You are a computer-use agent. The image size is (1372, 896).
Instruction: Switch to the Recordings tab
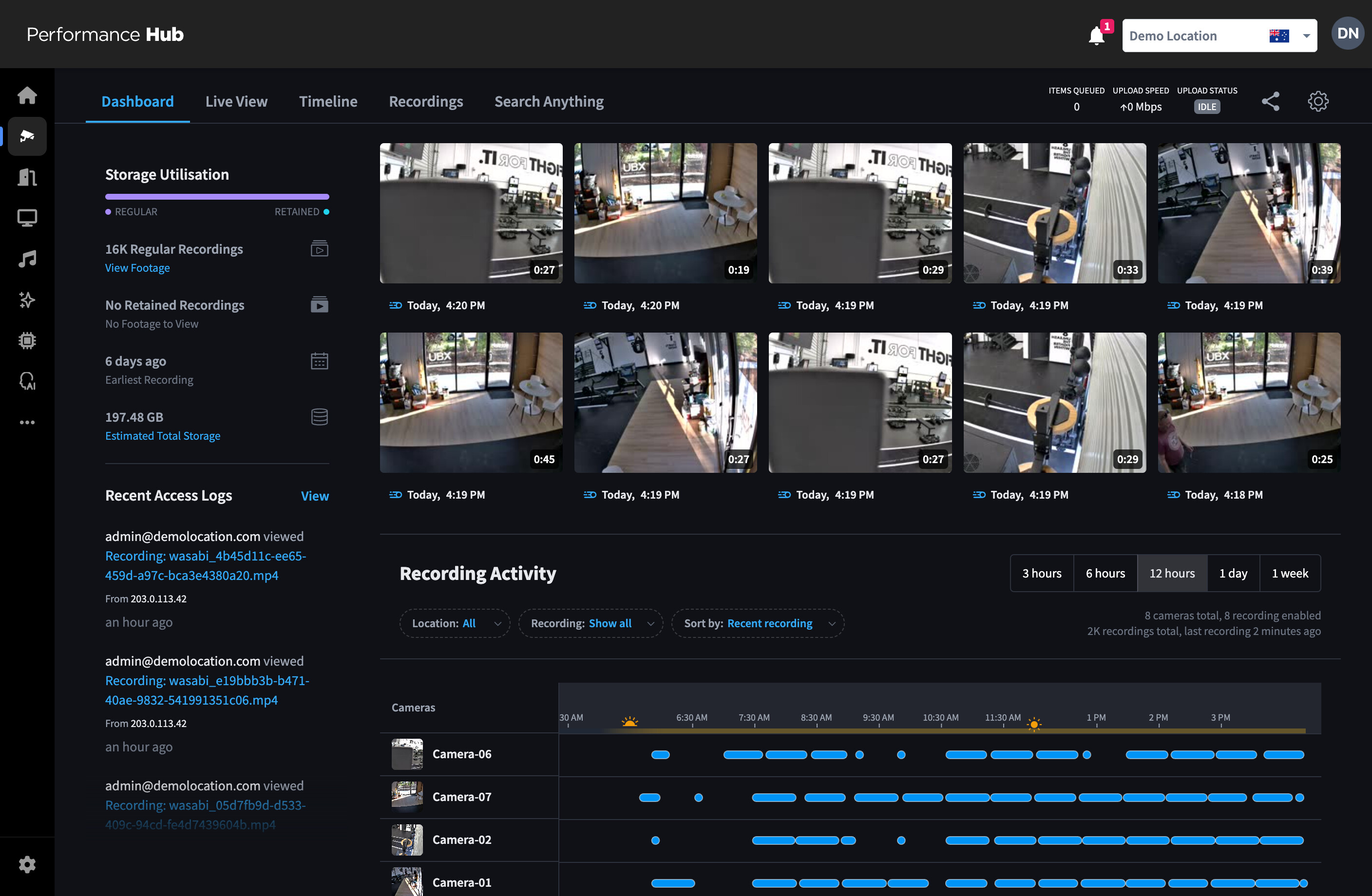tap(426, 101)
